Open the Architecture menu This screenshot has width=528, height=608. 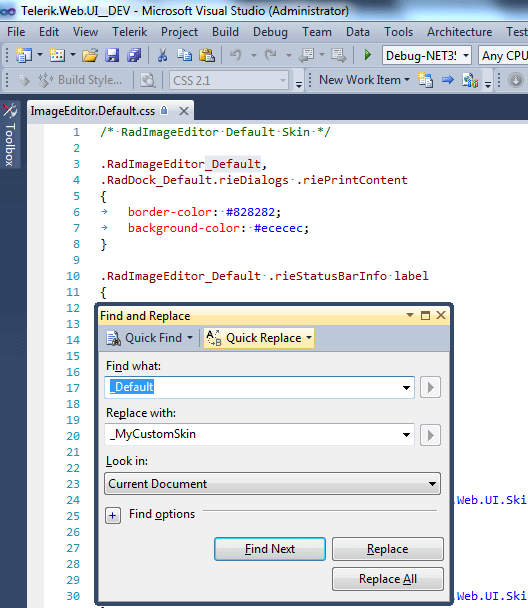click(459, 32)
